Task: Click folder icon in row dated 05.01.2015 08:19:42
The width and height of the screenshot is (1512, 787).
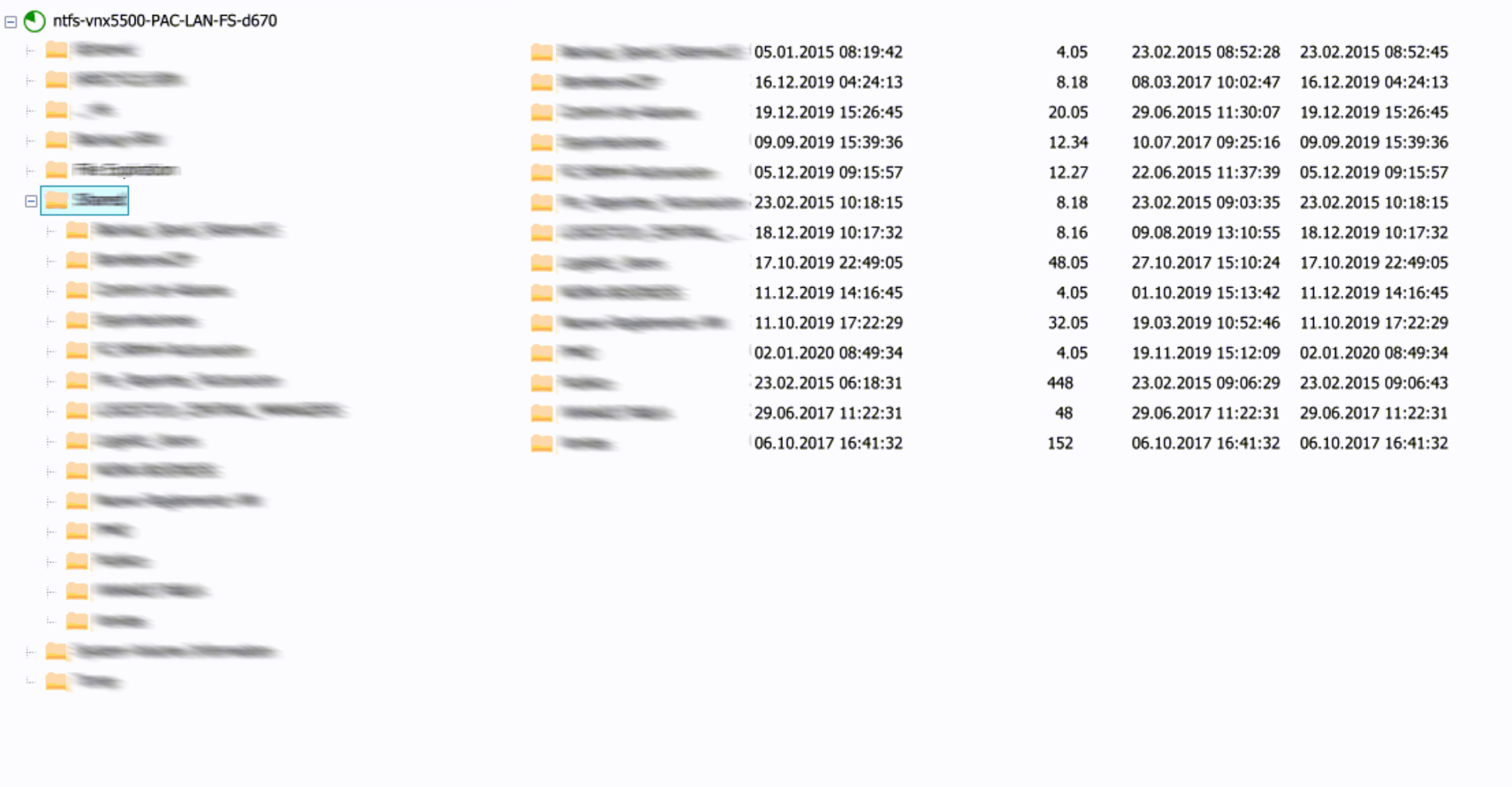Action: pos(541,52)
